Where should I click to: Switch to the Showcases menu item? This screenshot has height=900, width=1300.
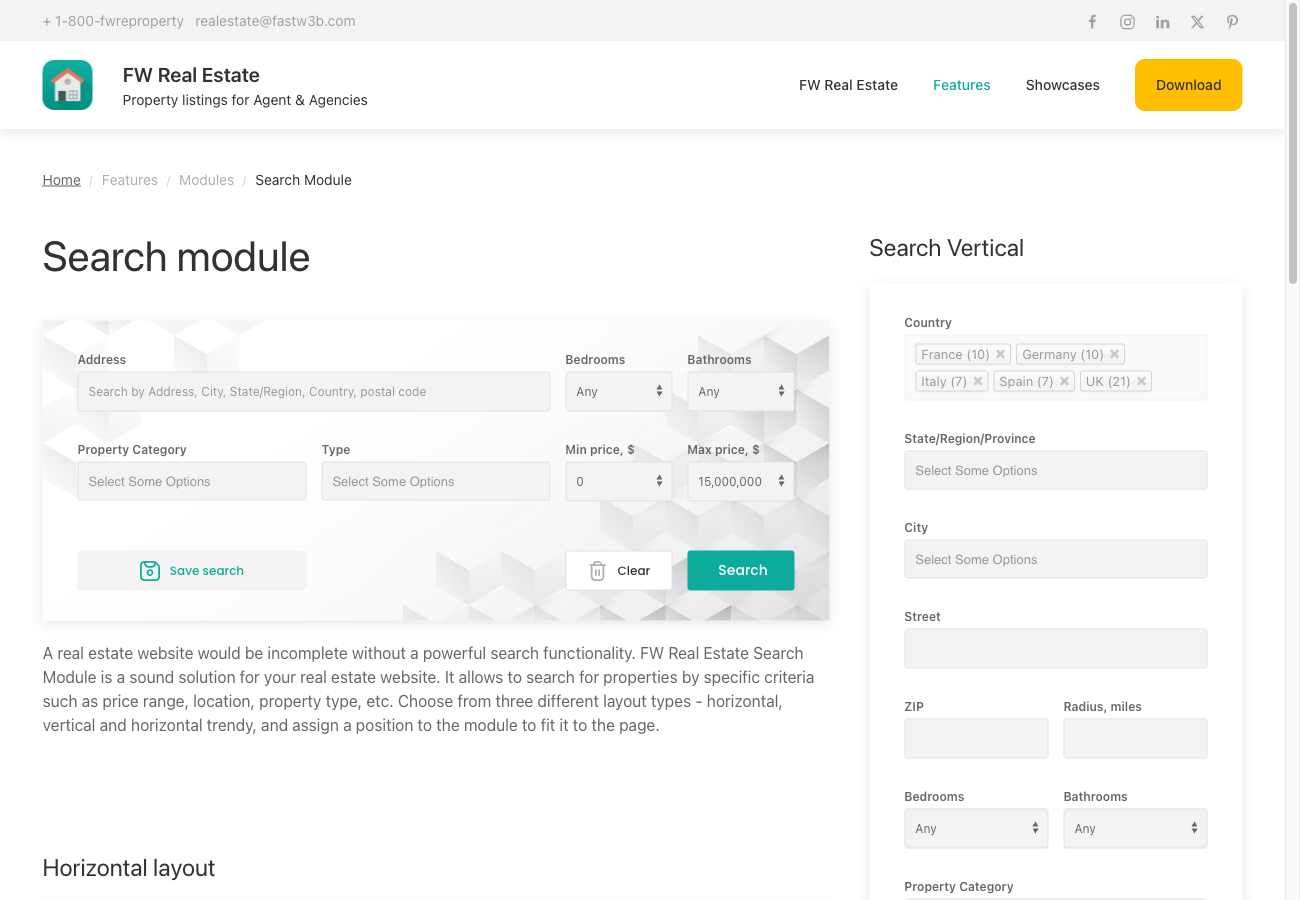click(x=1062, y=85)
